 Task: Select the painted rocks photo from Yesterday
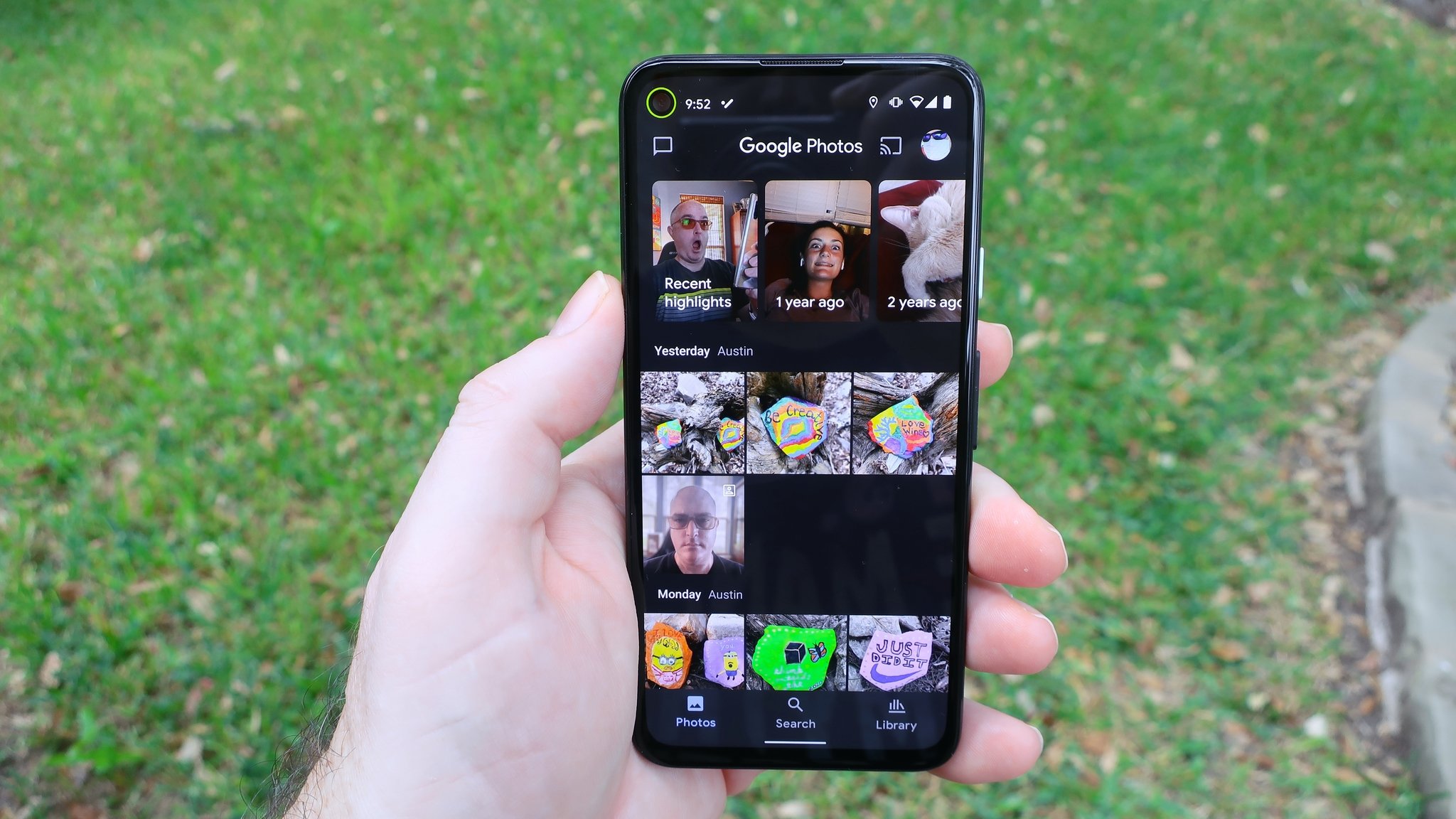tap(694, 423)
